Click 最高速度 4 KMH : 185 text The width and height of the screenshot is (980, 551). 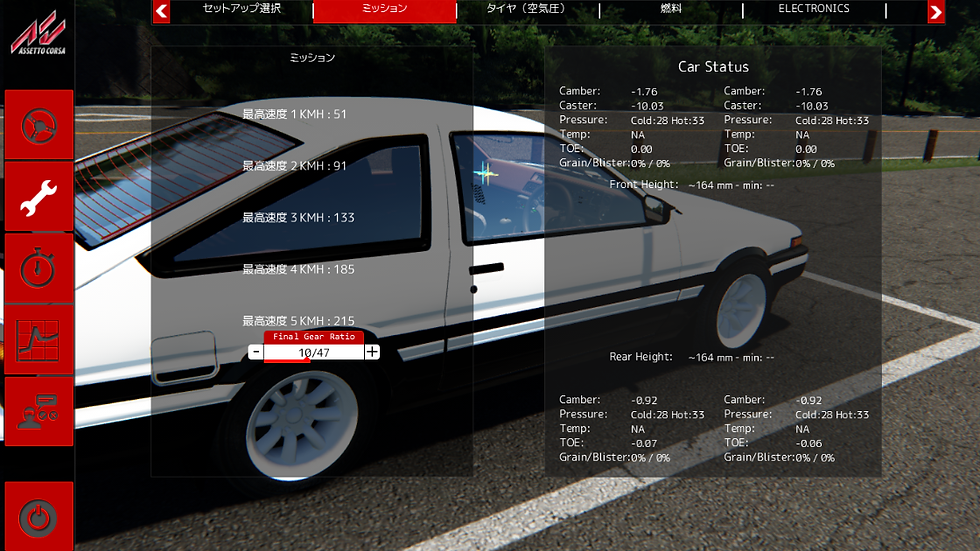[298, 270]
